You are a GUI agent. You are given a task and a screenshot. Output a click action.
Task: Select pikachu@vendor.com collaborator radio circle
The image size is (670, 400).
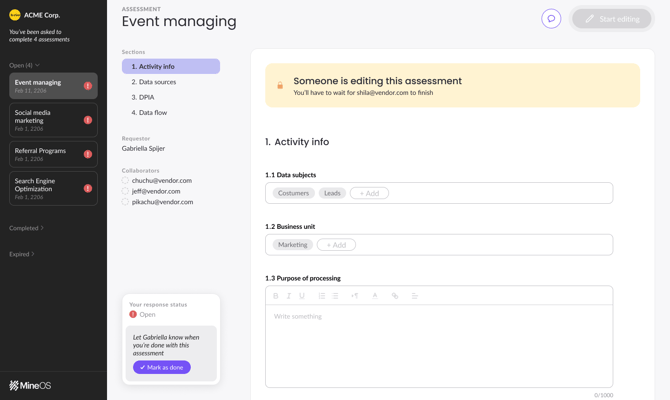coord(126,202)
